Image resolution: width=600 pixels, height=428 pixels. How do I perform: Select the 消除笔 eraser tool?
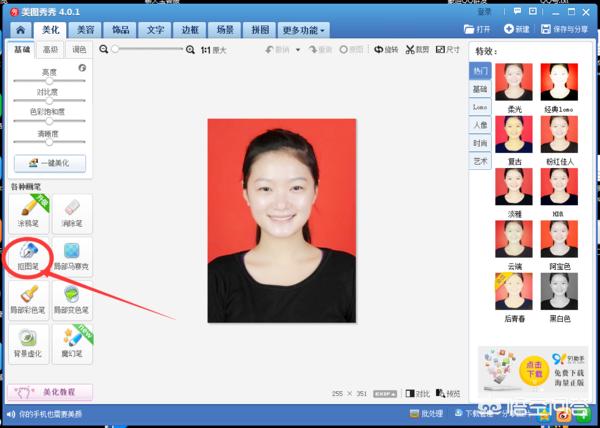coord(72,214)
